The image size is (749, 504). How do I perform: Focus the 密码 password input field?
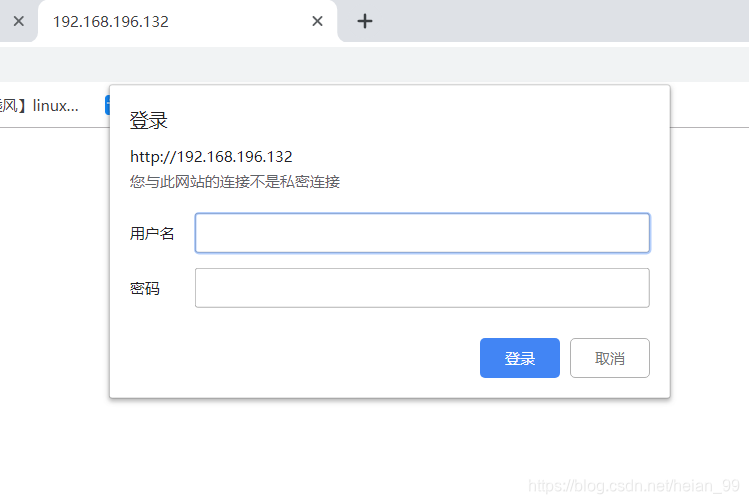coord(422,288)
